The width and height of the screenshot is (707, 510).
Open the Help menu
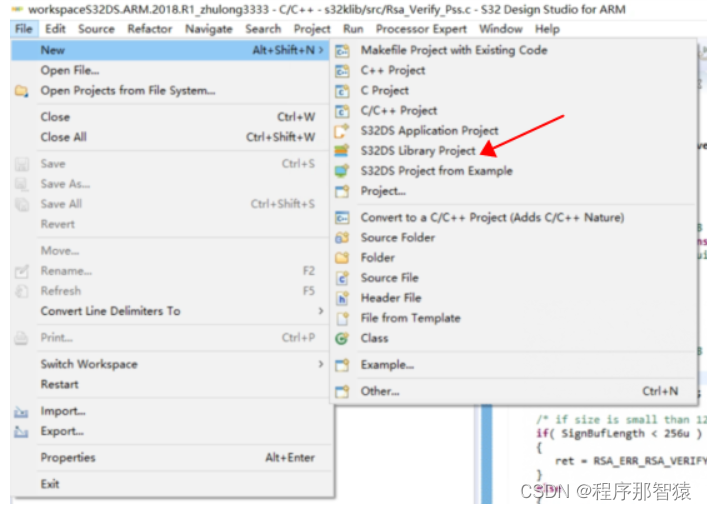coord(547,29)
